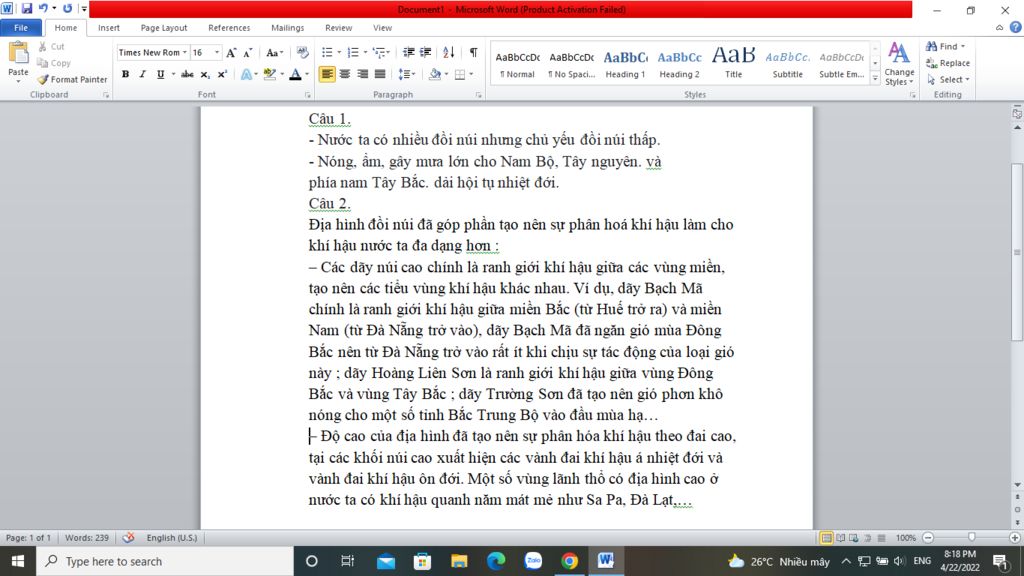Click the proofing errors icon in status bar
The image size is (1024, 576).
tap(129, 537)
